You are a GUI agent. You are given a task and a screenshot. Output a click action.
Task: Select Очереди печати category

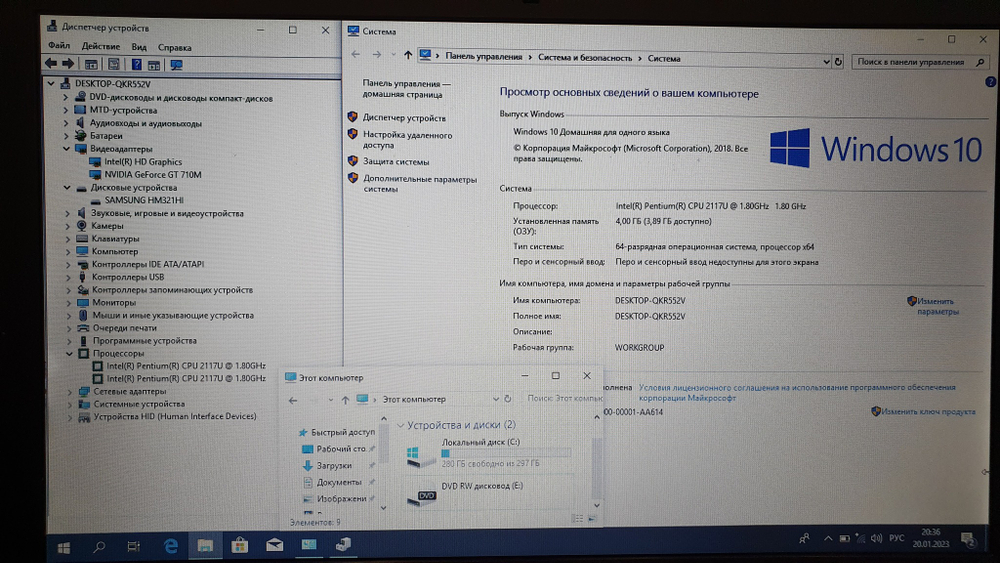[x=124, y=328]
